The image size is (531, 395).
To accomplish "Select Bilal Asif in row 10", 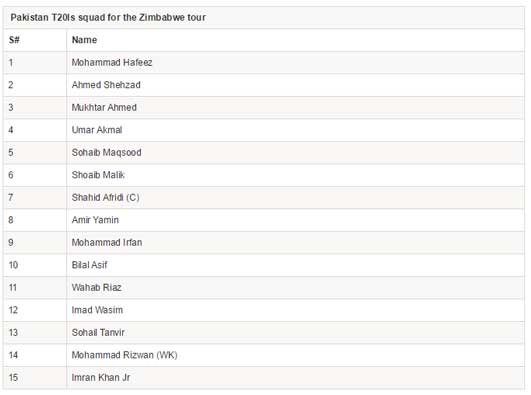I will (x=89, y=265).
